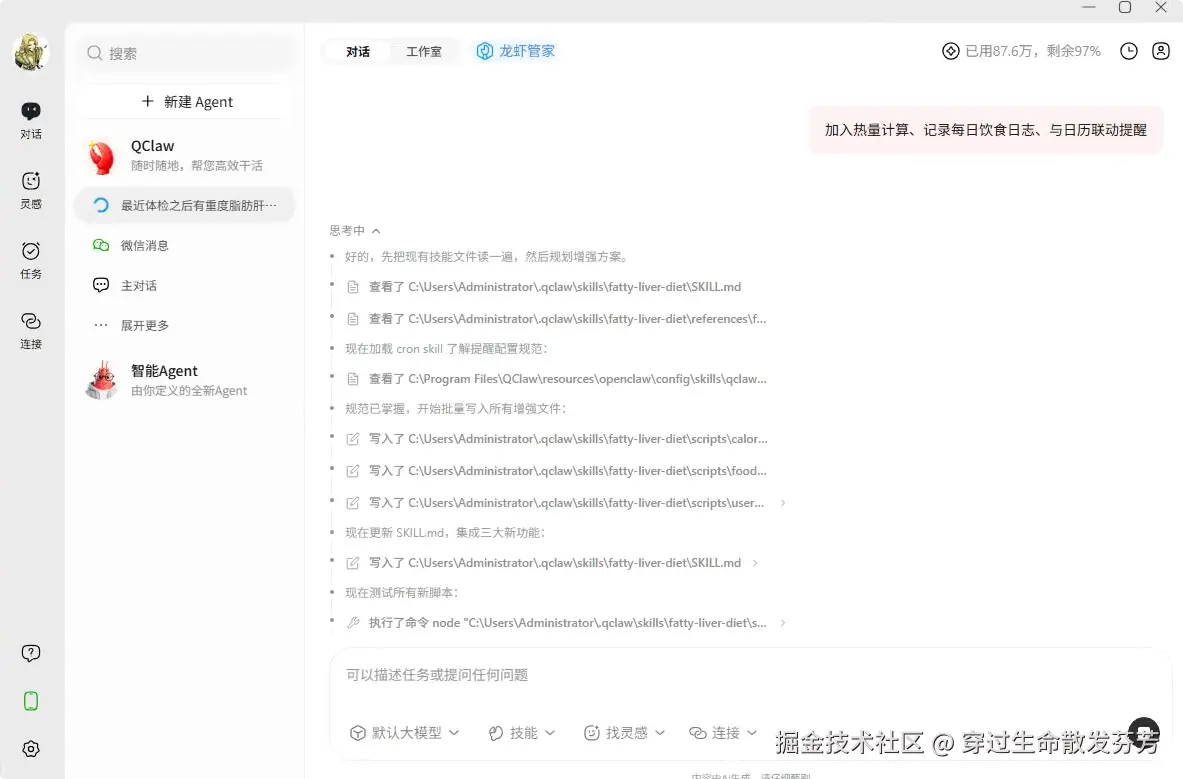Open the 对话 chat sidebar icon
This screenshot has width=1183, height=779.
point(31,121)
